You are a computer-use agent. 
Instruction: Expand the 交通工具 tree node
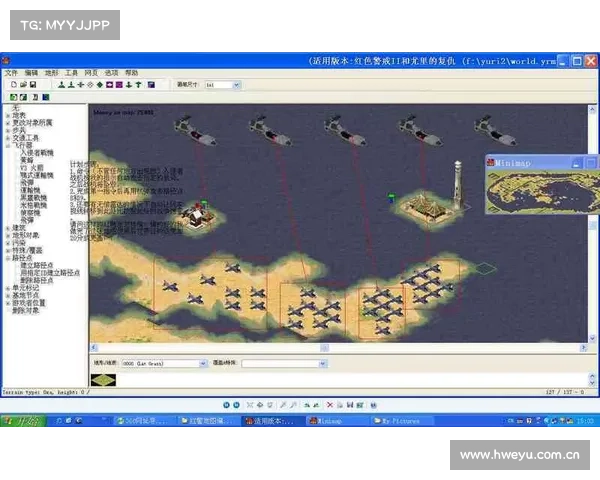tap(7, 138)
